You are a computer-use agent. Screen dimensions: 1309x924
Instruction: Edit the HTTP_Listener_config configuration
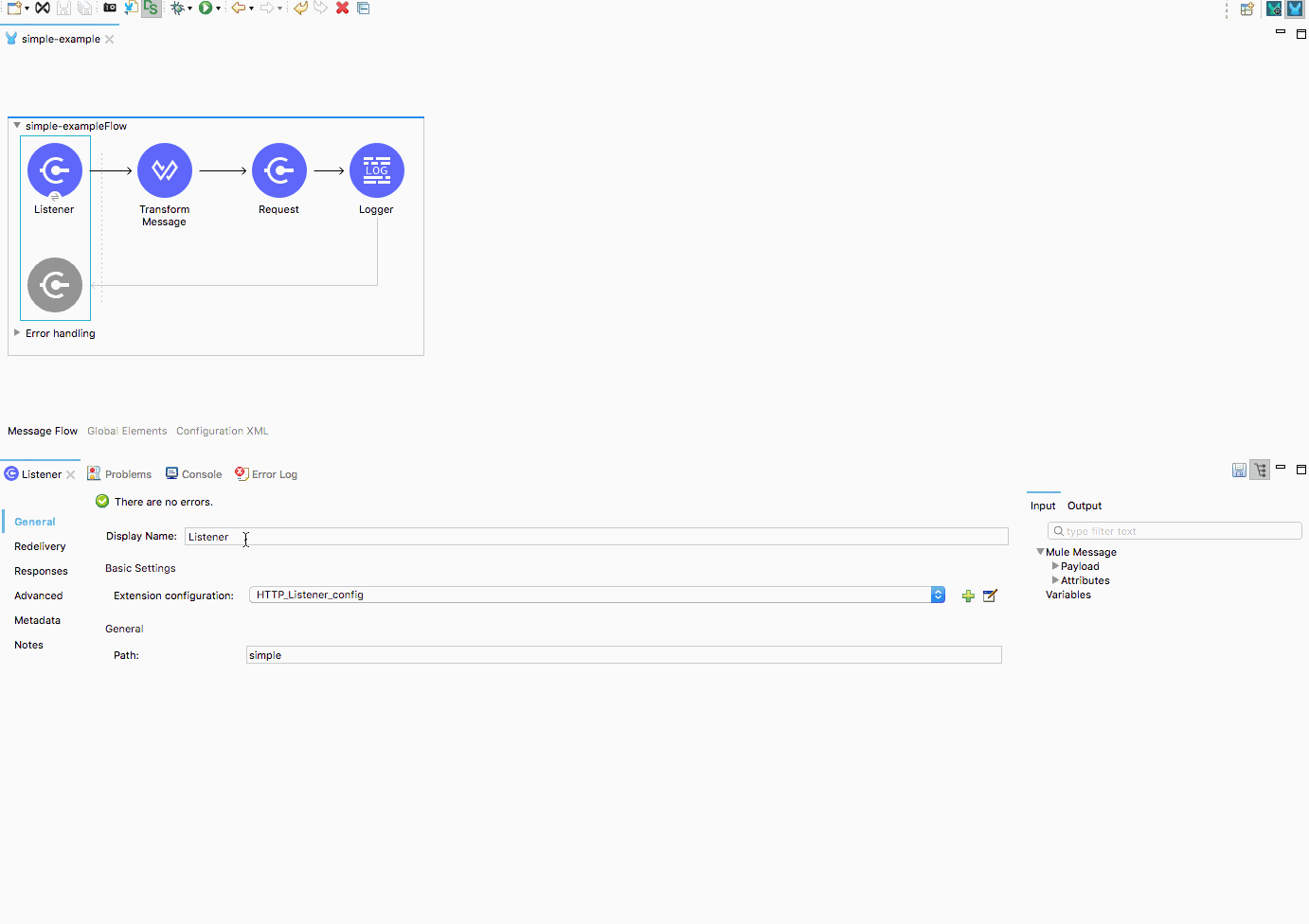point(990,595)
